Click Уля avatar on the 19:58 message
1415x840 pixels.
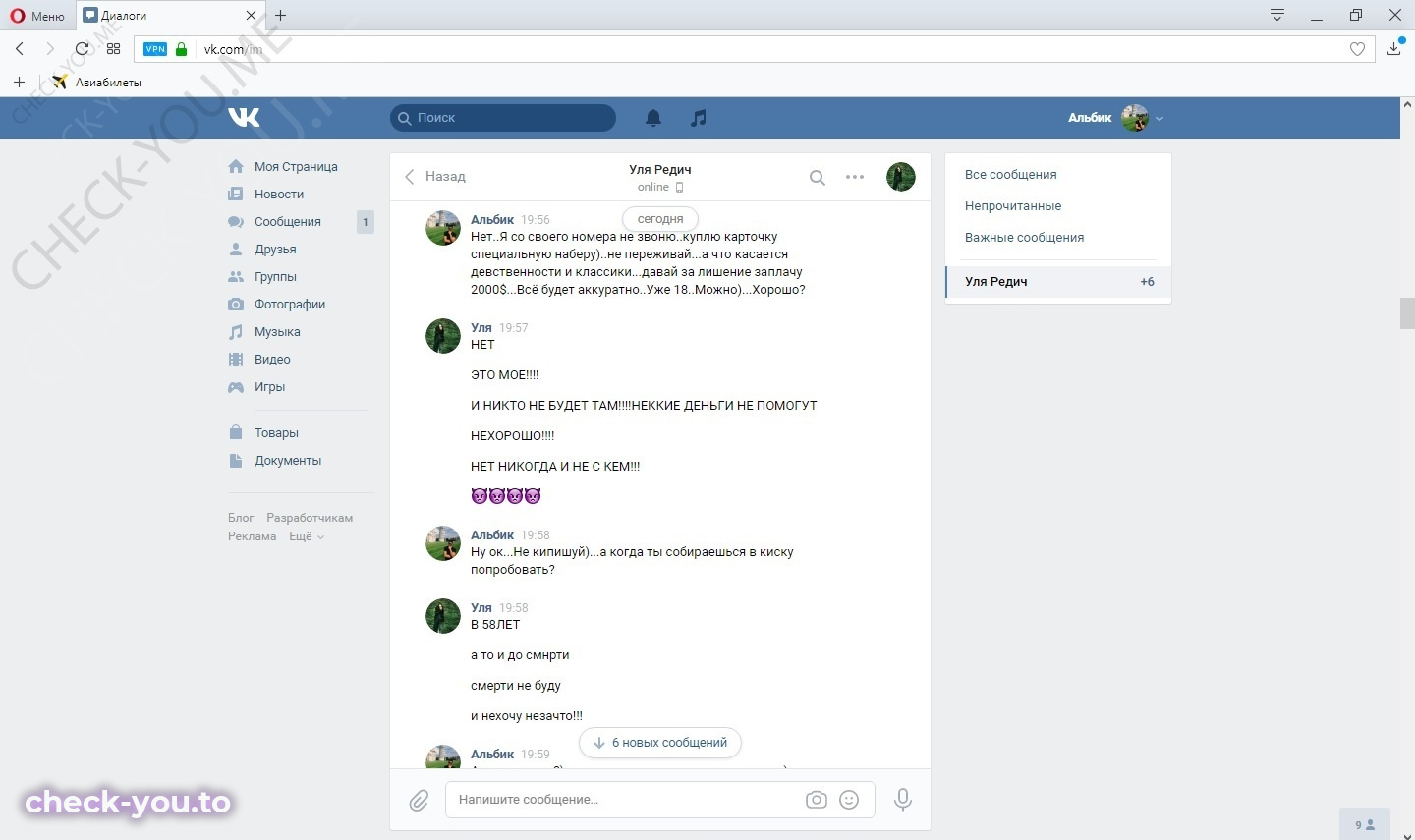point(443,616)
